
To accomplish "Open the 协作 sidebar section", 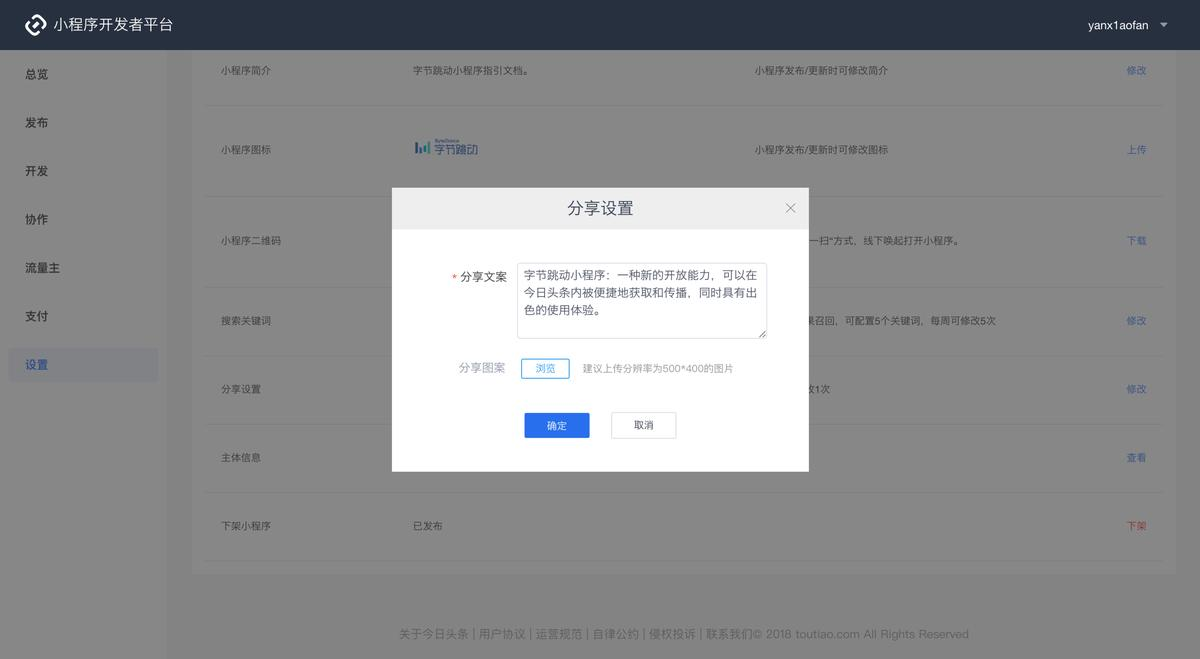I will click(36, 218).
